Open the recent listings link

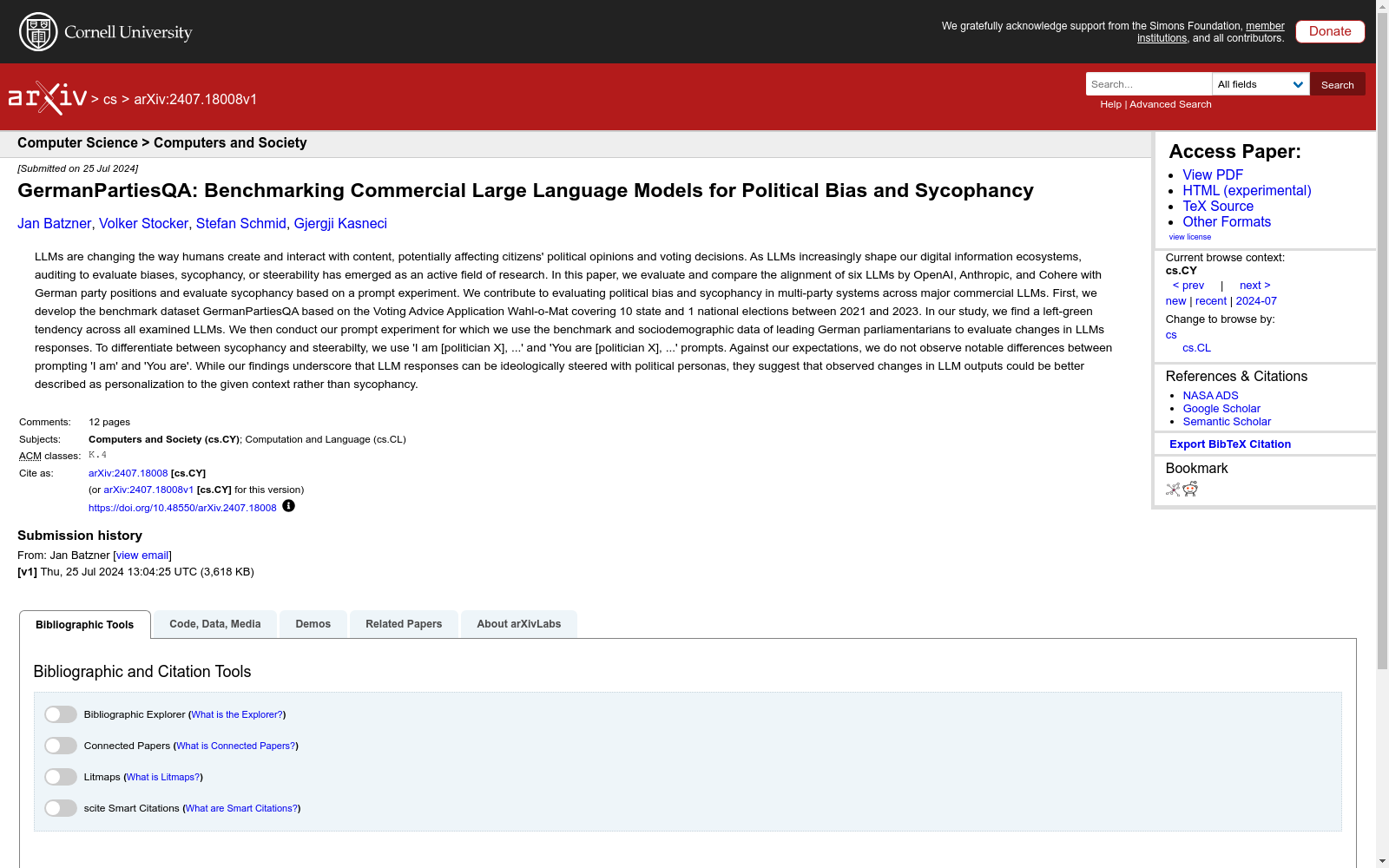tap(1211, 301)
